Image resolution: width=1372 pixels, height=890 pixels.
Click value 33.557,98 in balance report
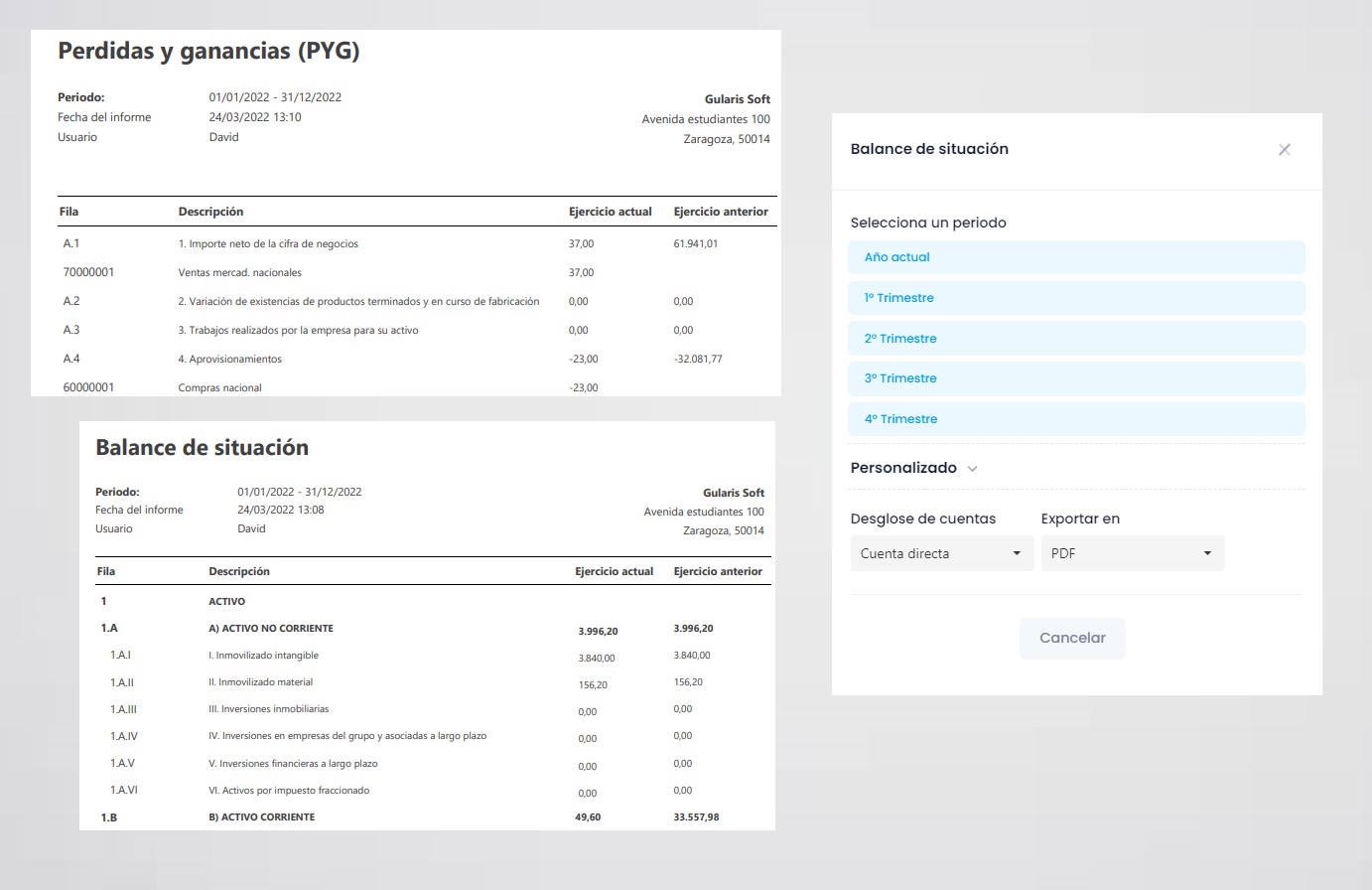(x=696, y=816)
